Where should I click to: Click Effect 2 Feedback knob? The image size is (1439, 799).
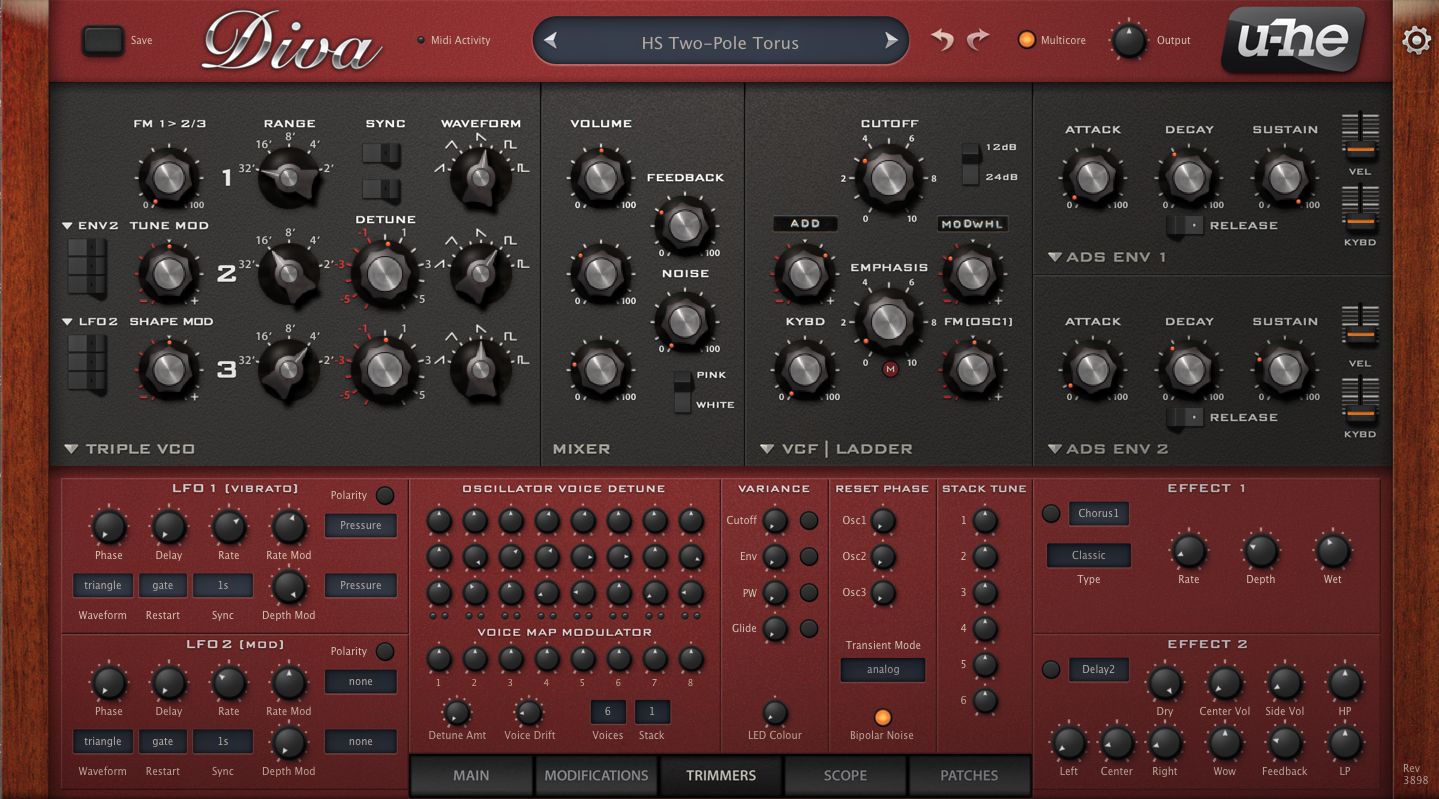click(x=1284, y=743)
